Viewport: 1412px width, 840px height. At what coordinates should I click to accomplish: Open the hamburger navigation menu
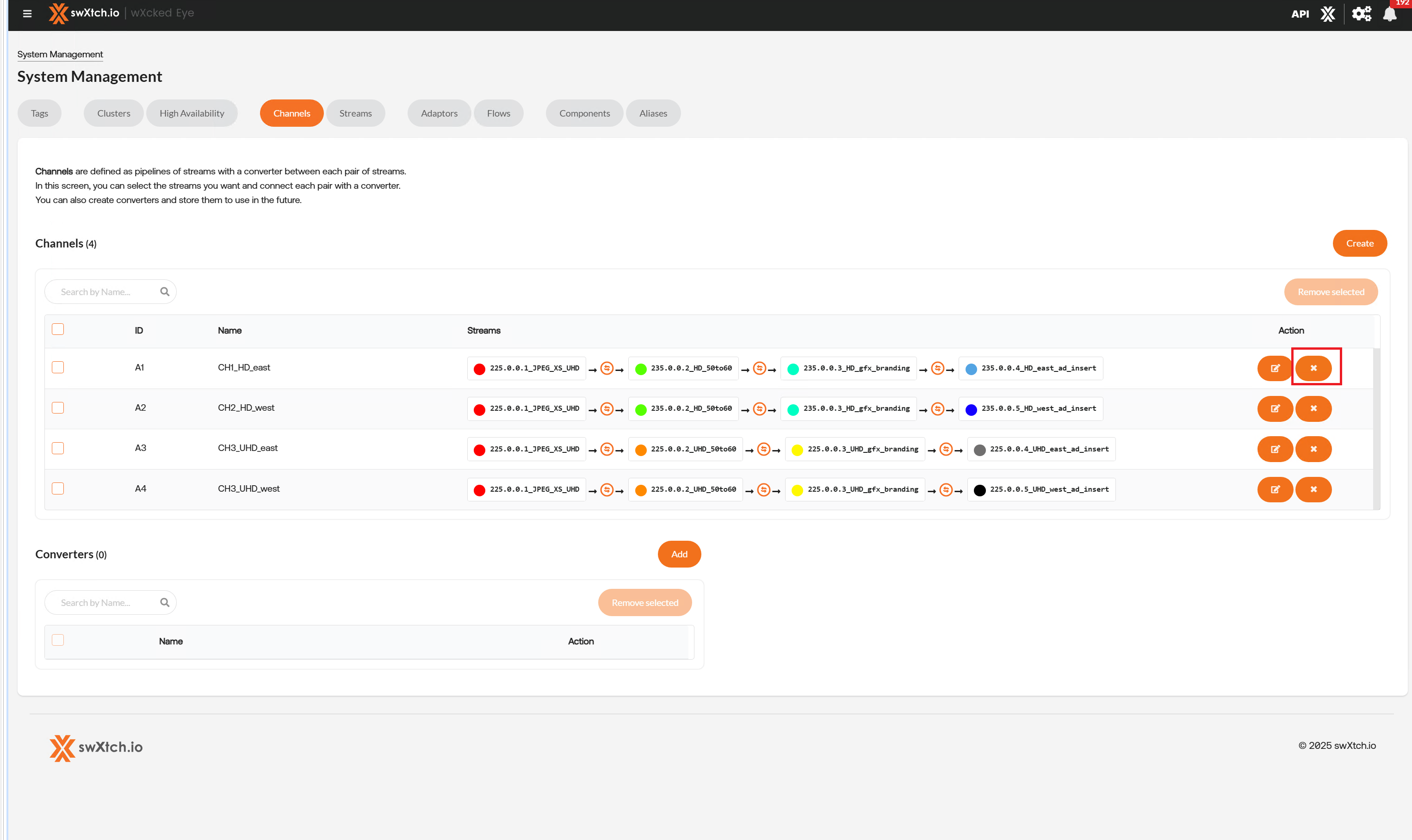click(x=27, y=13)
